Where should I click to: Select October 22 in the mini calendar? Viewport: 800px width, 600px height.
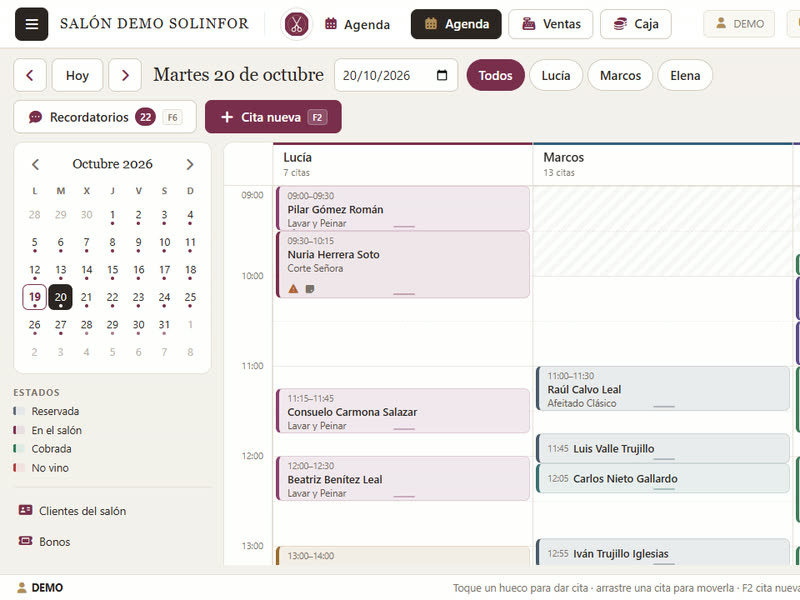pyautogui.click(x=112, y=297)
